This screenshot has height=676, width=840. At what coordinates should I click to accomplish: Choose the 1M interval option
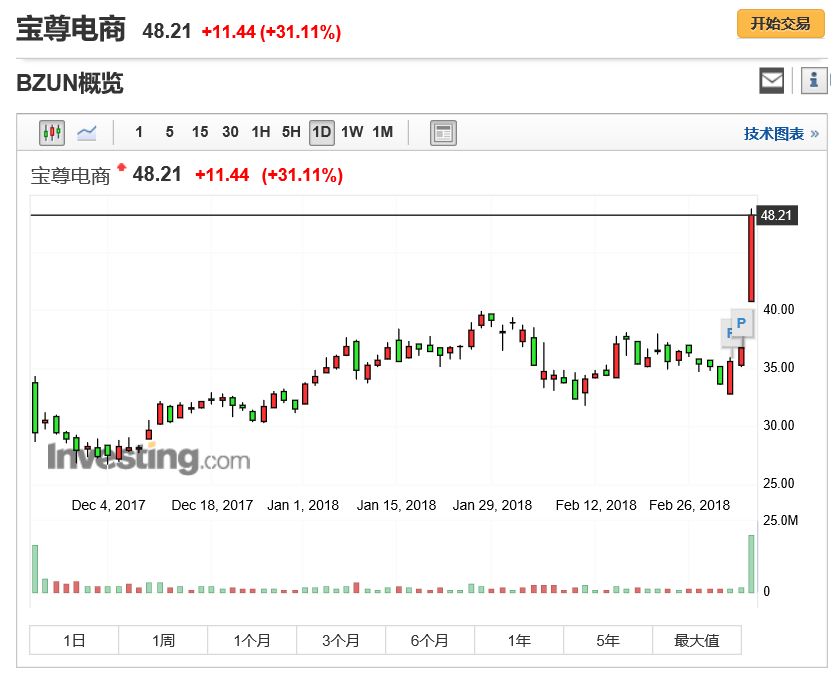[382, 132]
